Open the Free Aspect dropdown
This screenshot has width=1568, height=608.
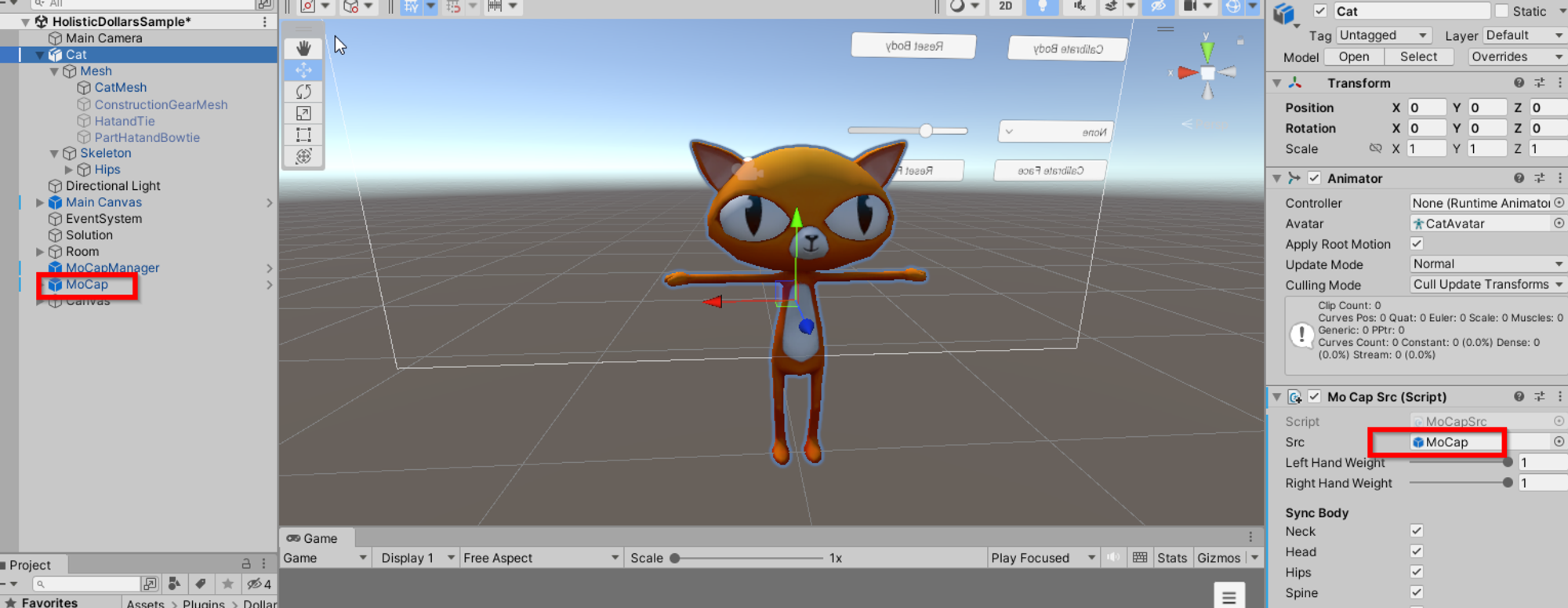(540, 558)
